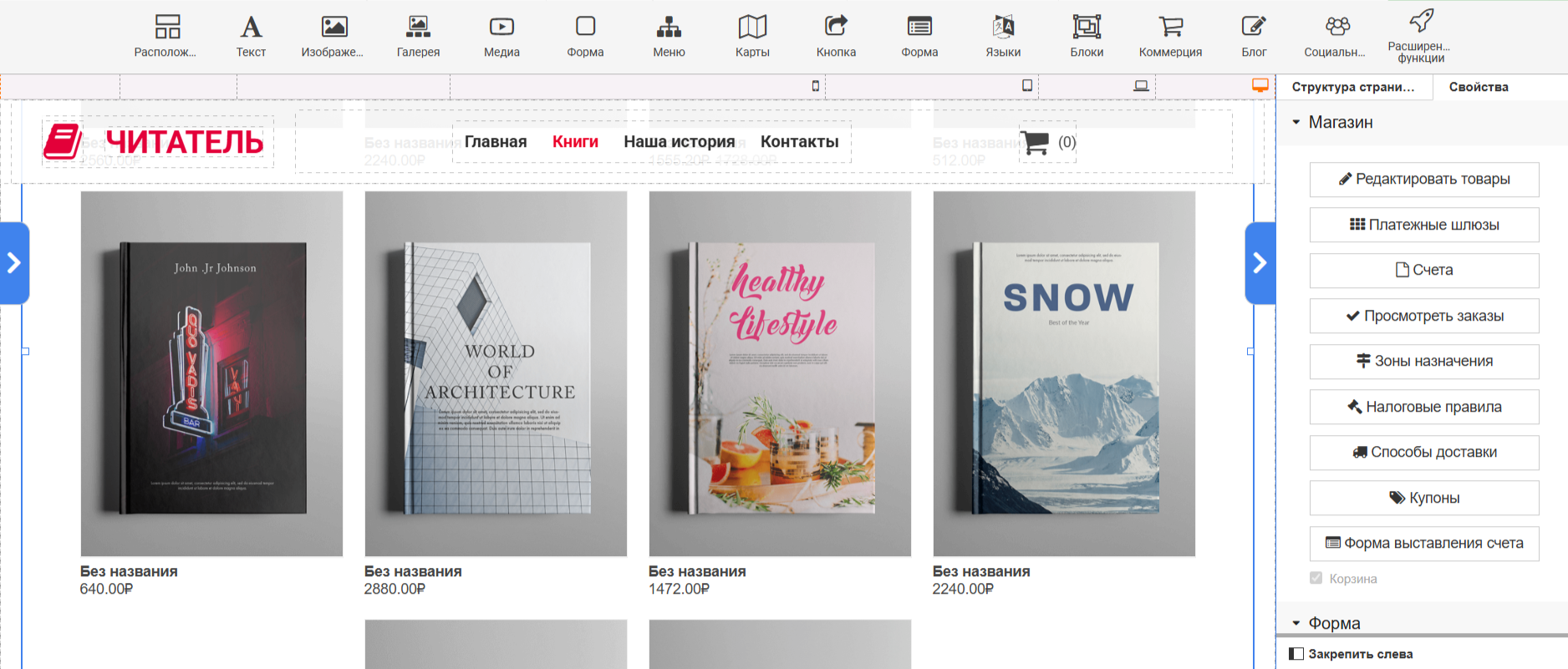The image size is (1568, 669).
Task: Enable the Закрепить слева checkbox
Action: [x=1296, y=654]
